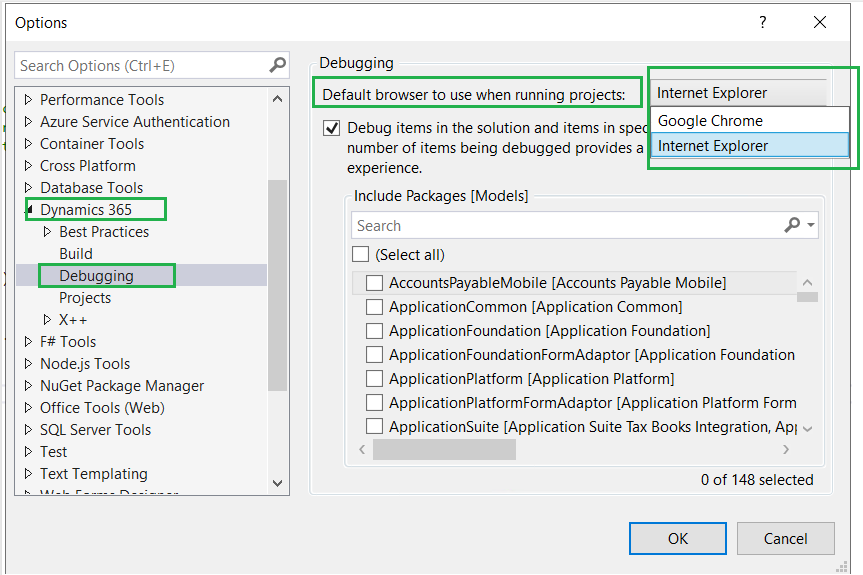Toggle Debug items in the solution checkbox

pos(331,128)
